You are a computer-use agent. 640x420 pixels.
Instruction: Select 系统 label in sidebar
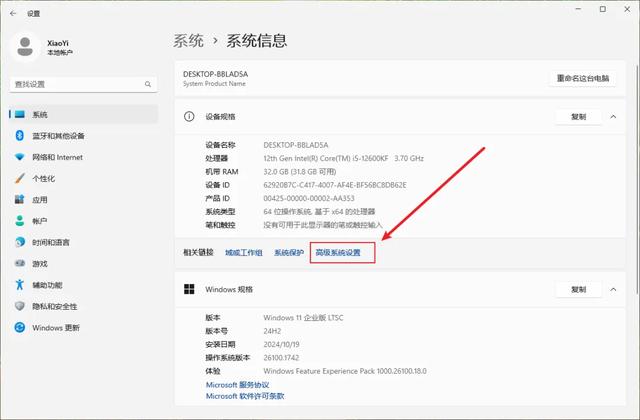[x=40, y=115]
